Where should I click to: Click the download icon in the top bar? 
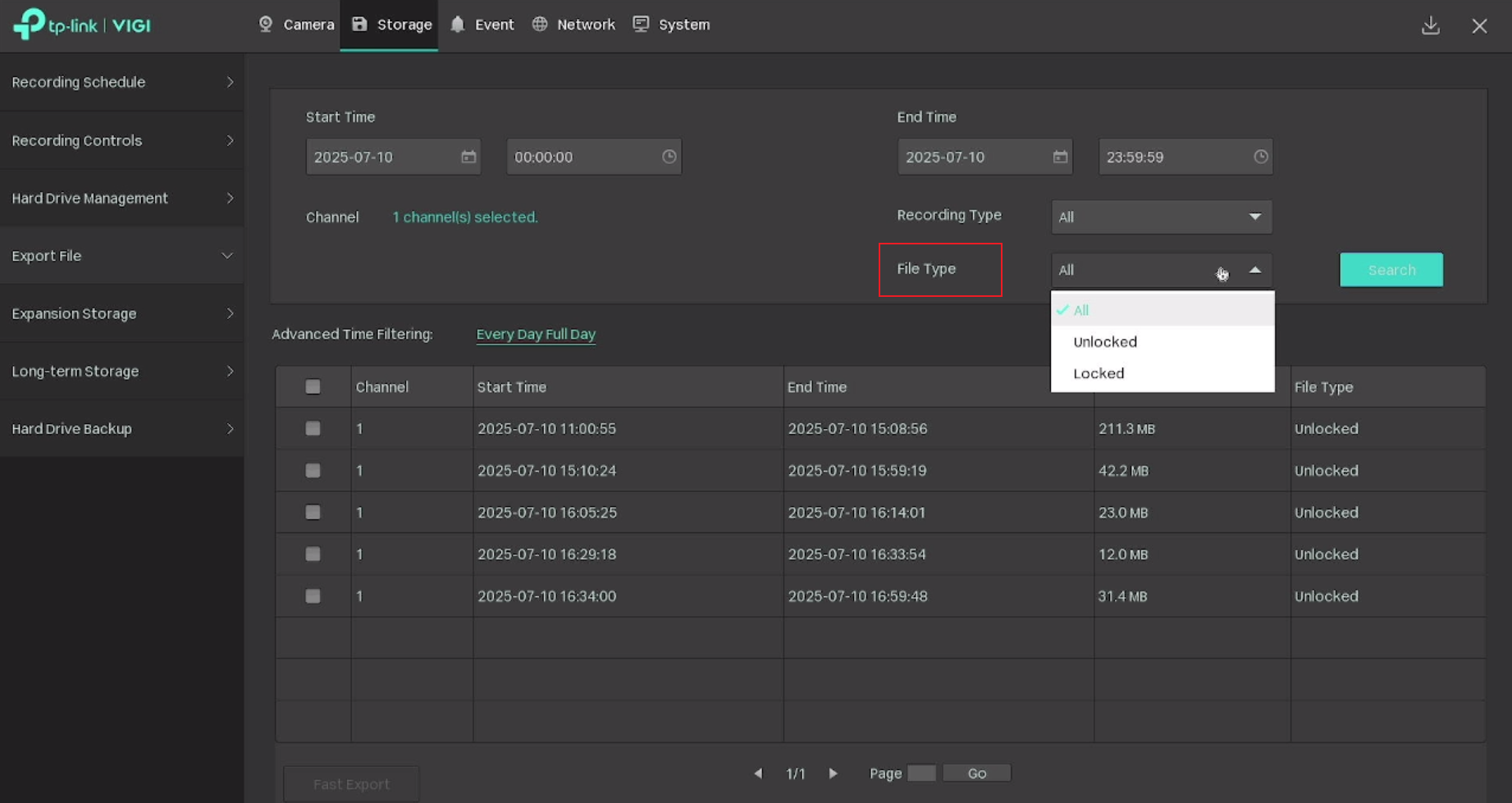1431,25
